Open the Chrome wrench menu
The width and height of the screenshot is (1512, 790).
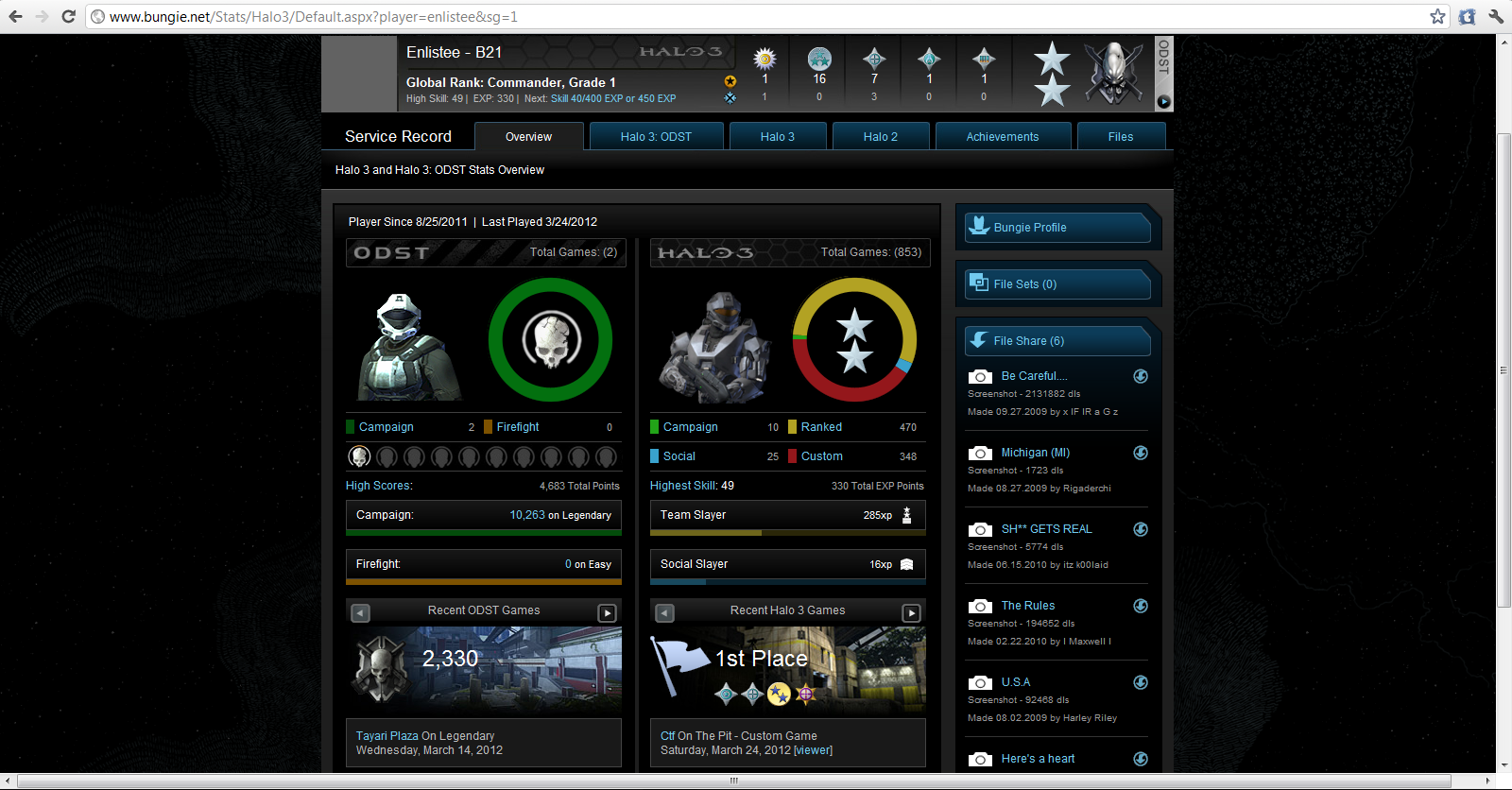[1496, 16]
